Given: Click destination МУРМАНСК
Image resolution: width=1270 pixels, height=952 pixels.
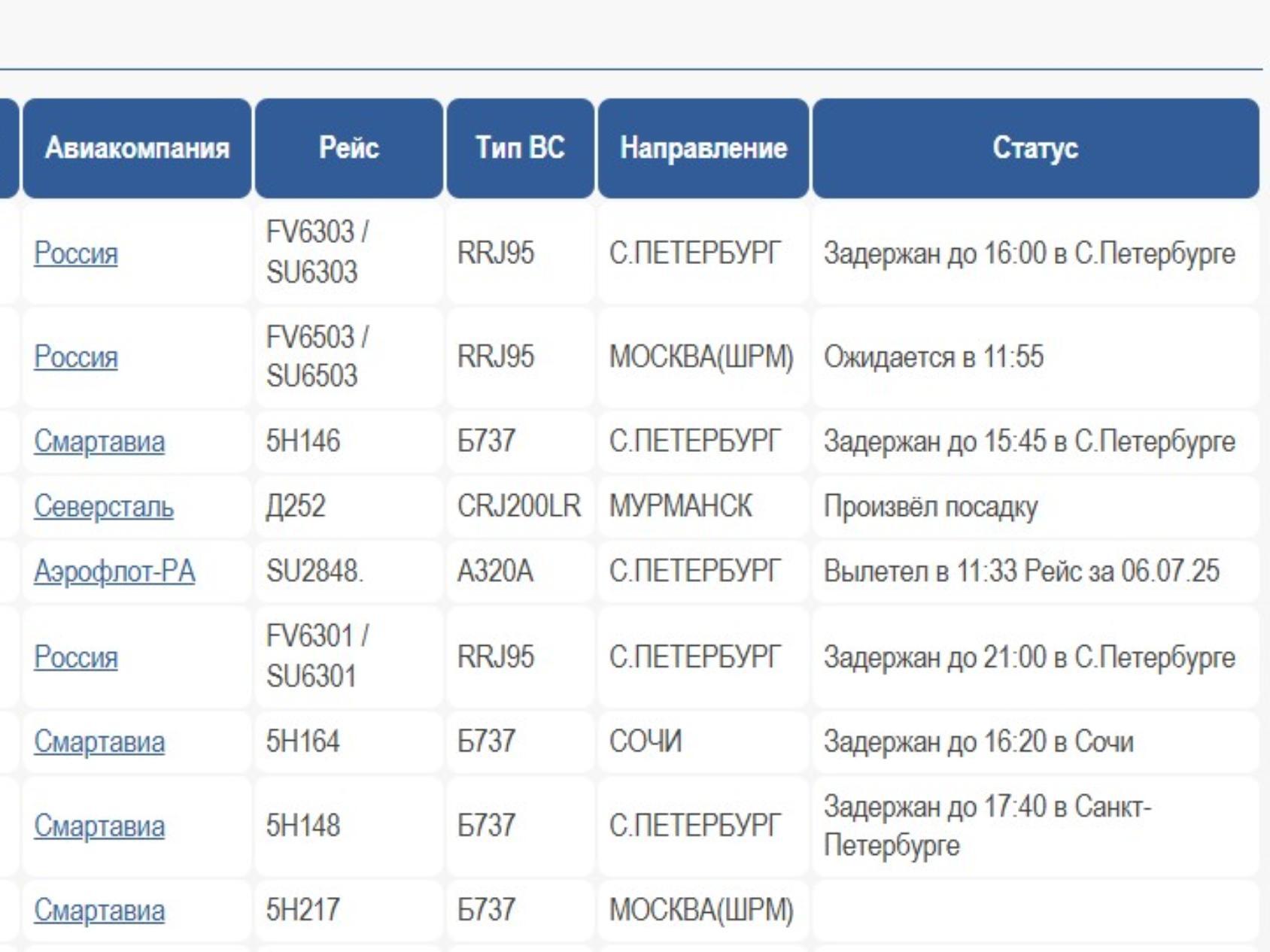Looking at the screenshot, I should [x=680, y=506].
